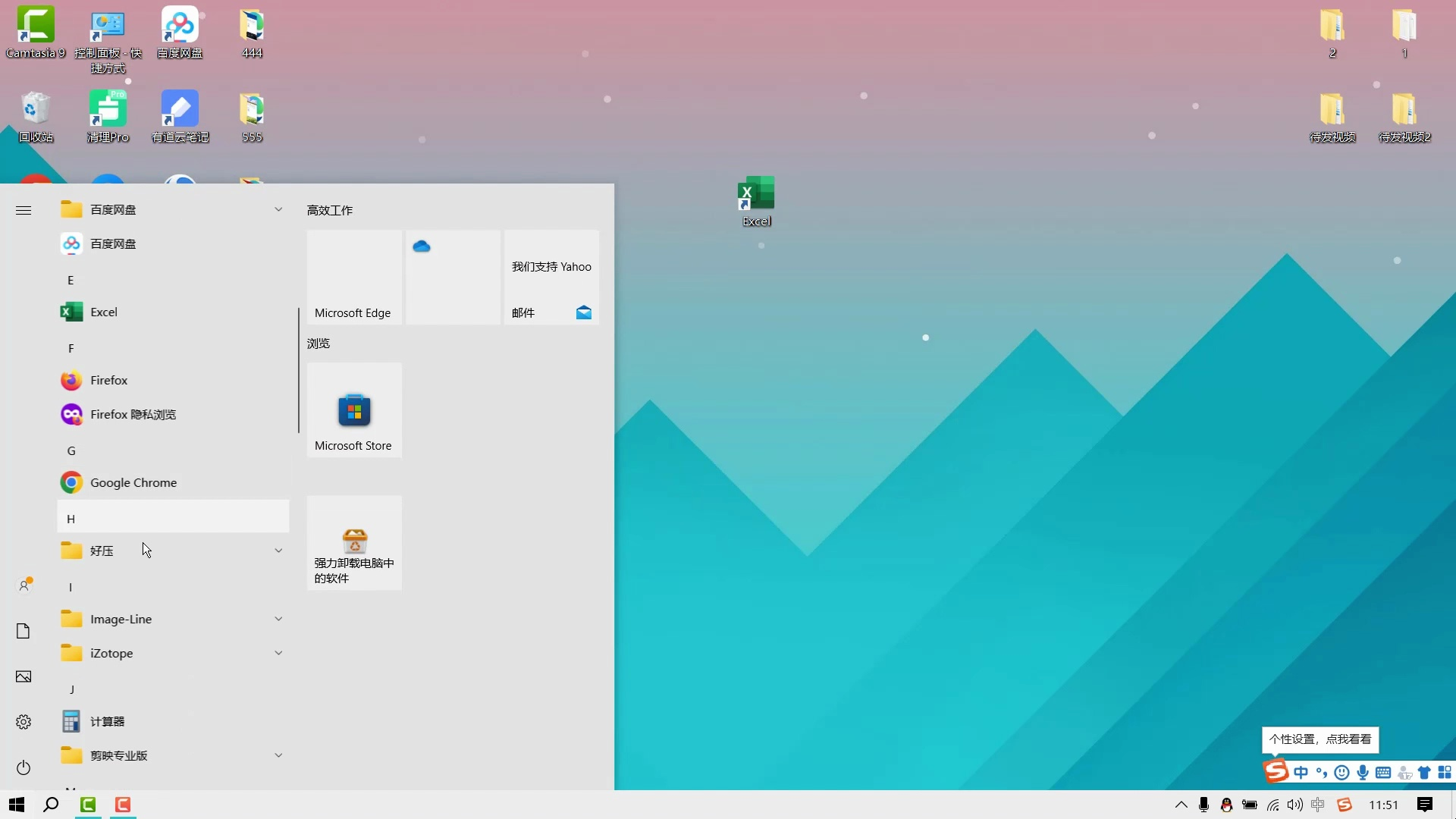Viewport: 1456px width, 819px height.
Task: Toggle Sogou microphone voice input
Action: point(1363,773)
